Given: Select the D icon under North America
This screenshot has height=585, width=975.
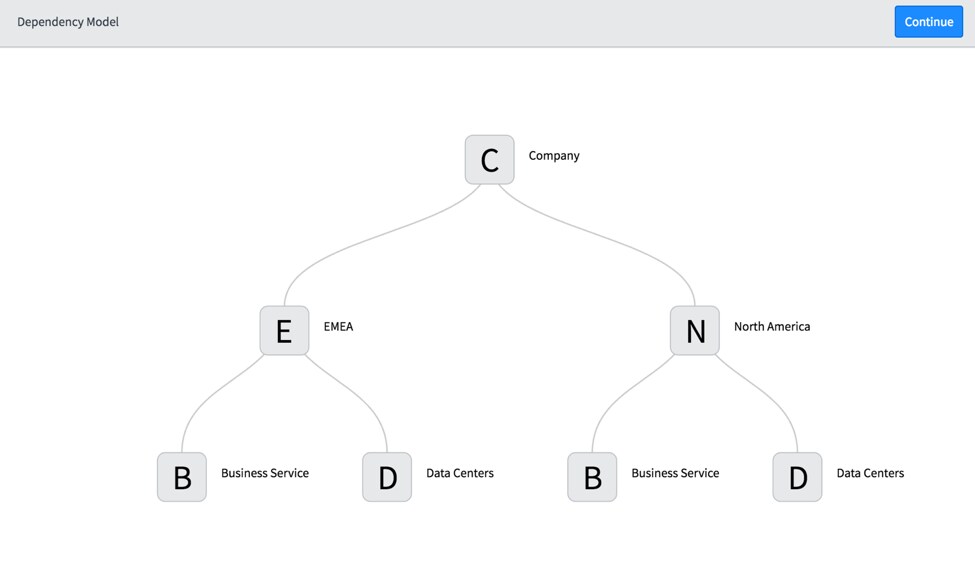Looking at the screenshot, I should pyautogui.click(x=797, y=477).
